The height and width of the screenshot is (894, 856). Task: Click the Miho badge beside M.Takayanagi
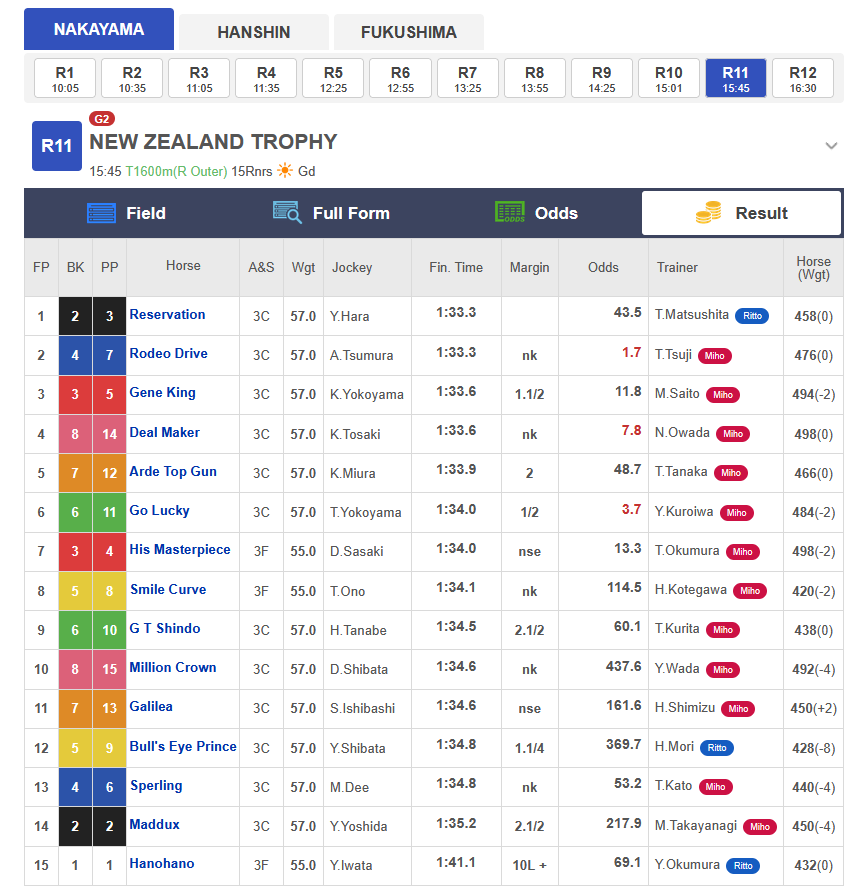tap(760, 827)
